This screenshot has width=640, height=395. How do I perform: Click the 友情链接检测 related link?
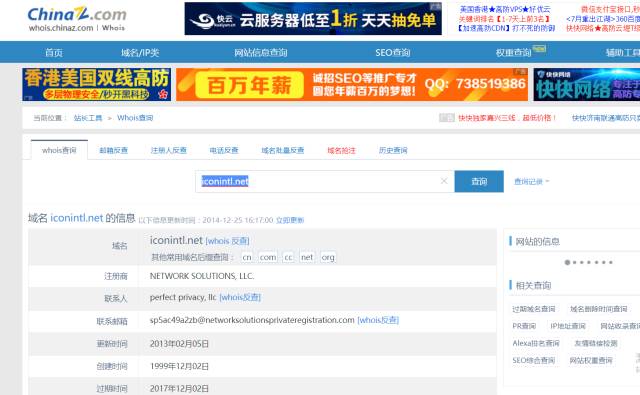pyautogui.click(x=596, y=343)
